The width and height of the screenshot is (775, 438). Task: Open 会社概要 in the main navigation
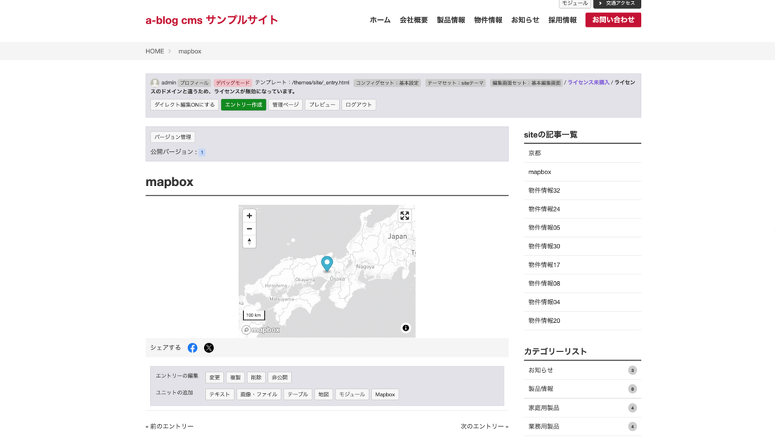[x=414, y=20]
